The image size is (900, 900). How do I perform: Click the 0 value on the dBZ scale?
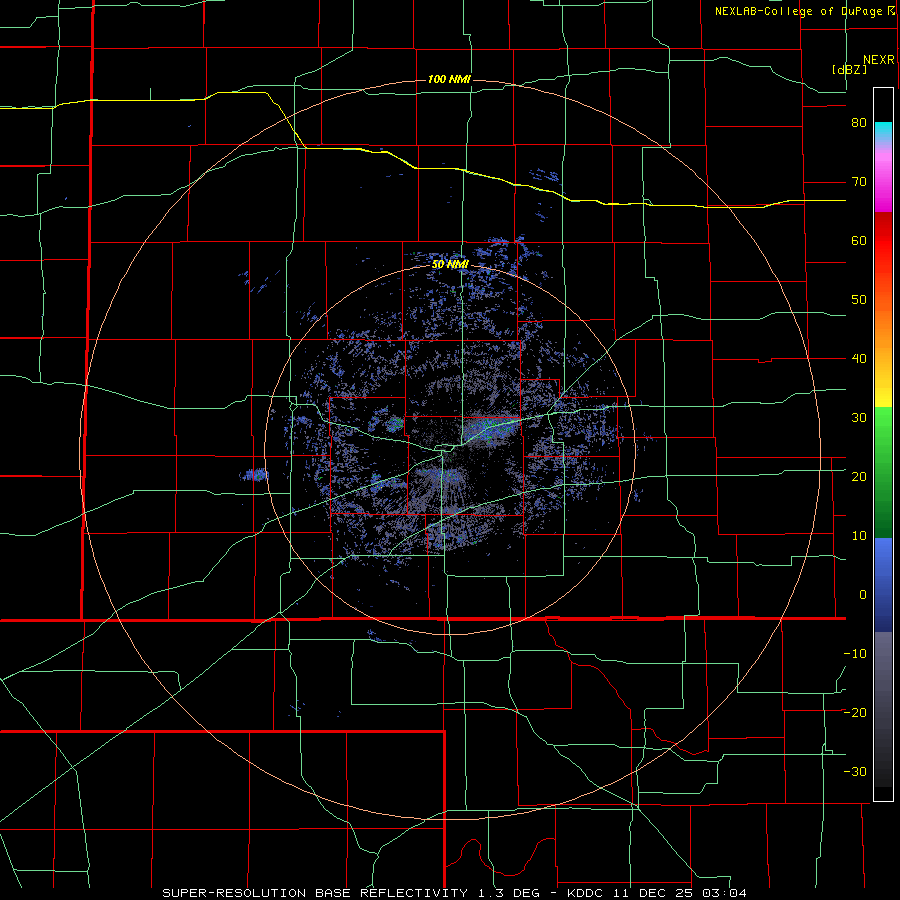[863, 595]
